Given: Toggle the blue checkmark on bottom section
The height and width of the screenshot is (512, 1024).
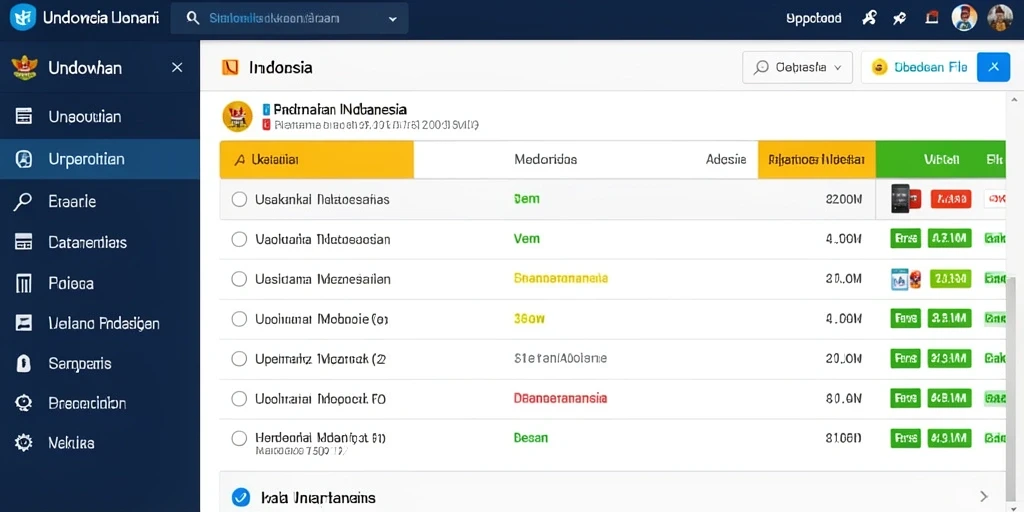Looking at the screenshot, I should 240,498.
